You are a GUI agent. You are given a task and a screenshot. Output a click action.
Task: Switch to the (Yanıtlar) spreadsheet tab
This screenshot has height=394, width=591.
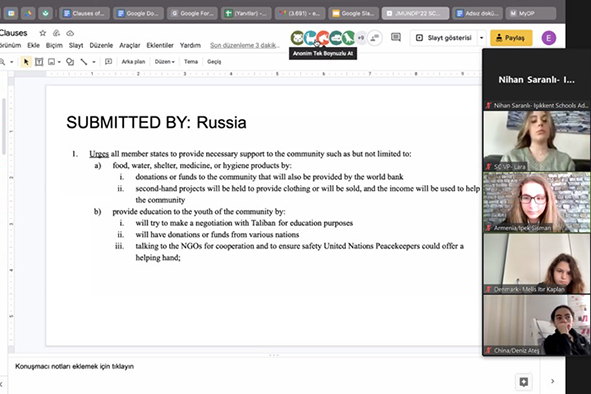click(x=246, y=14)
